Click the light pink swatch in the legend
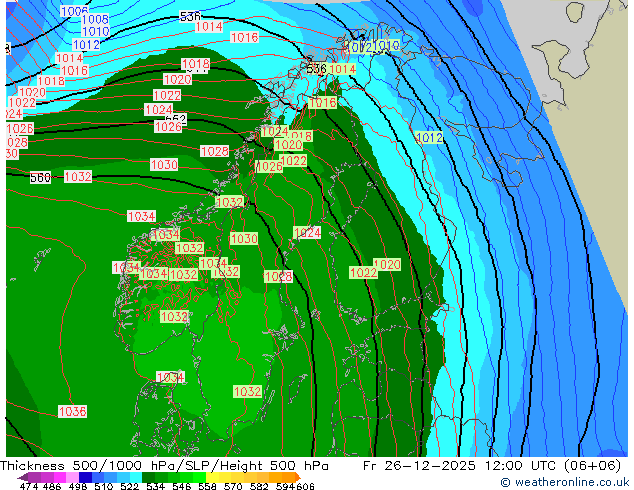 (72, 477)
